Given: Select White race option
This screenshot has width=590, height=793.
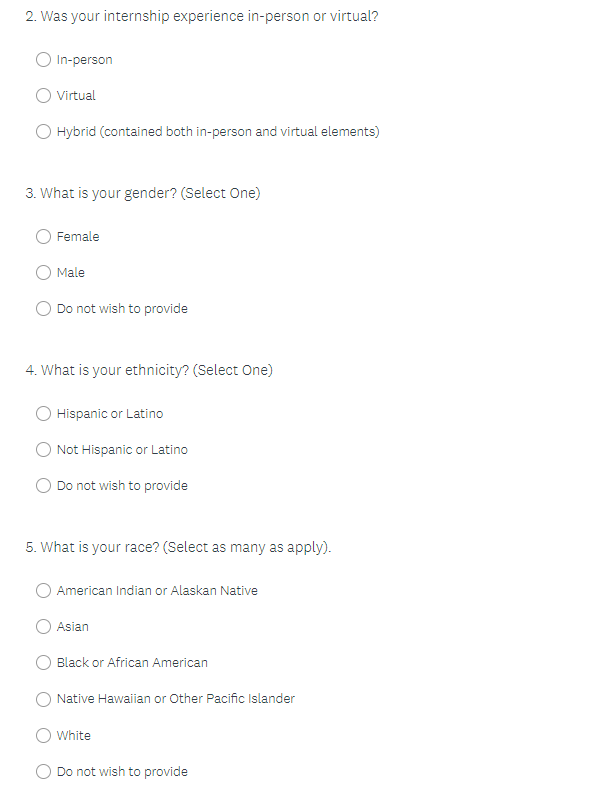Looking at the screenshot, I should point(43,735).
